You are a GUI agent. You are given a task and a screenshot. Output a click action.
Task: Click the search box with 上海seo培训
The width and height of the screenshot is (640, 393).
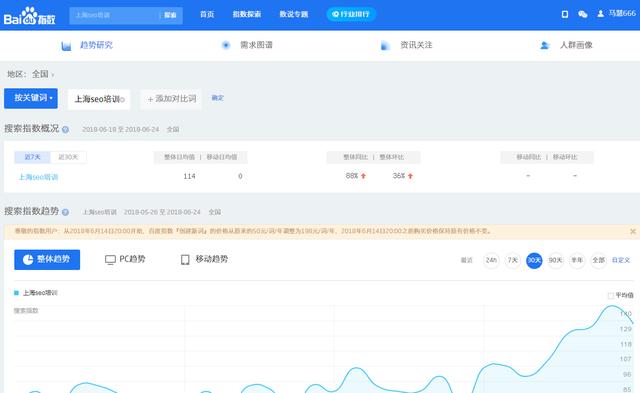114,15
